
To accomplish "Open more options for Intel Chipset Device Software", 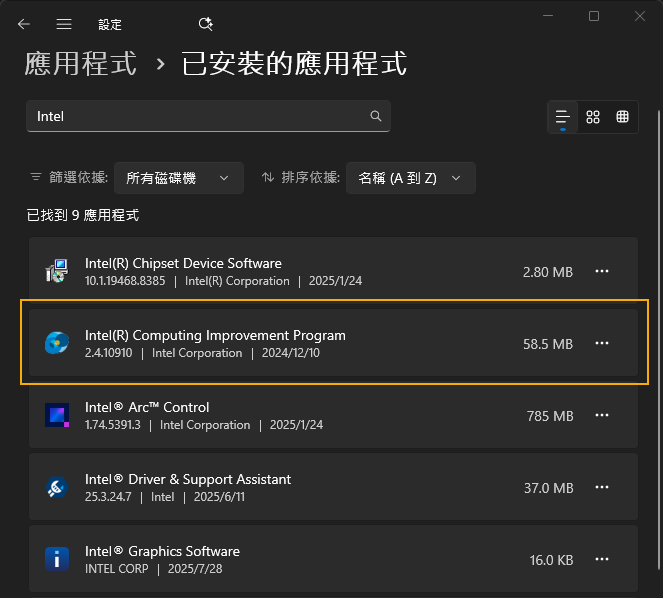I will click(x=602, y=271).
